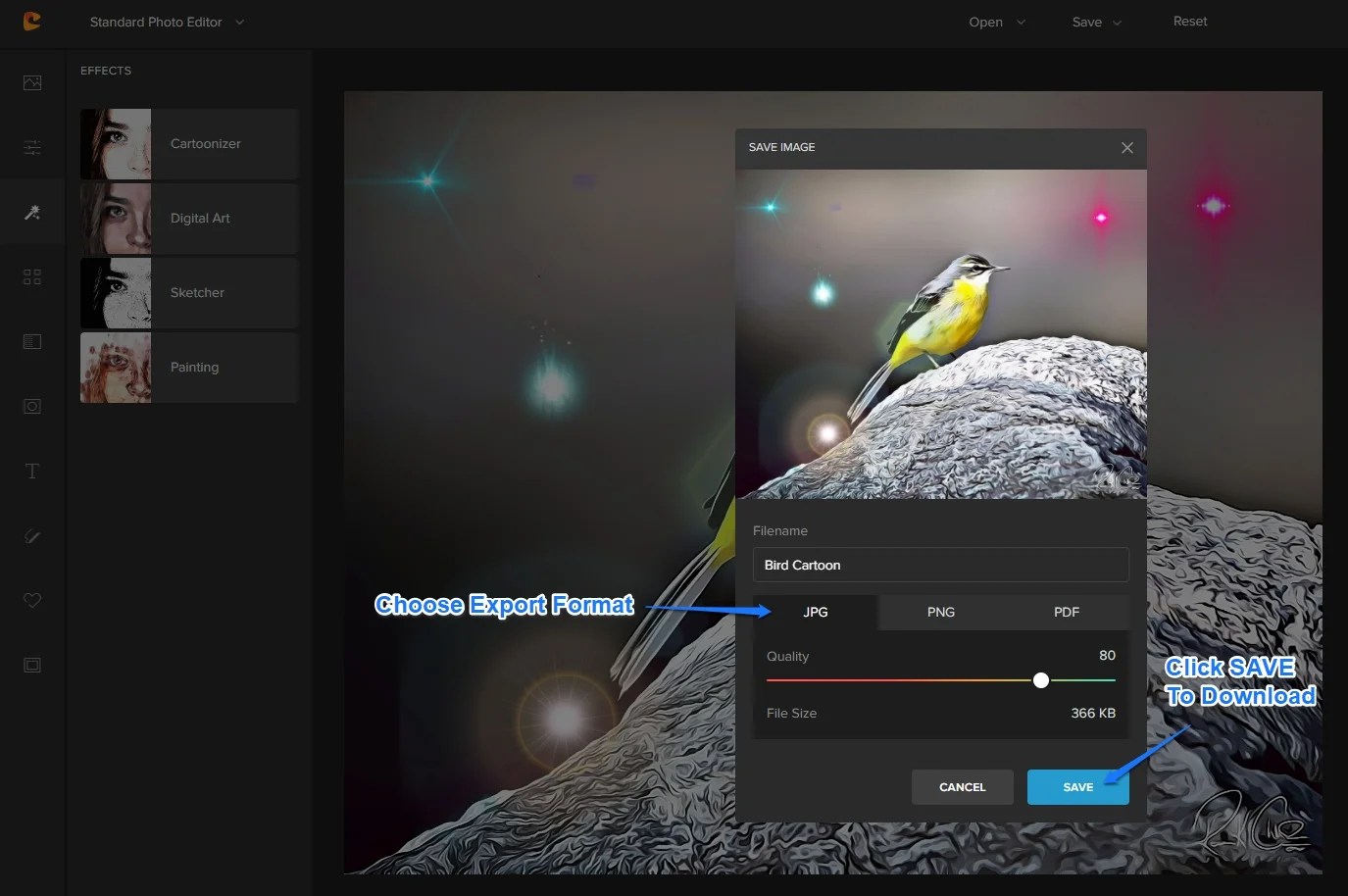Click SAVE to download the image
1348x896 pixels.
click(x=1077, y=786)
